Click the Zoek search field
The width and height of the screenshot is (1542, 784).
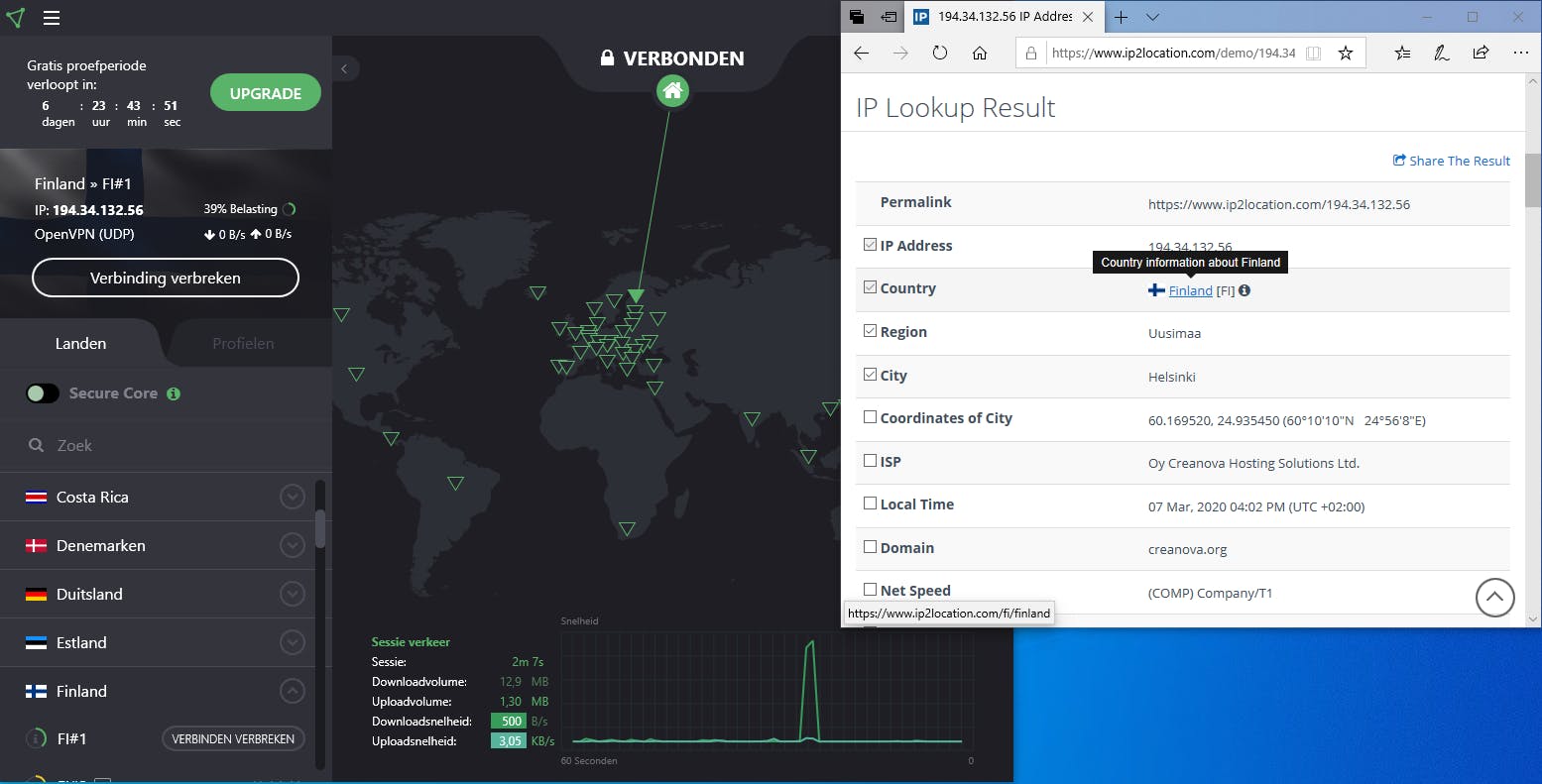click(x=166, y=446)
